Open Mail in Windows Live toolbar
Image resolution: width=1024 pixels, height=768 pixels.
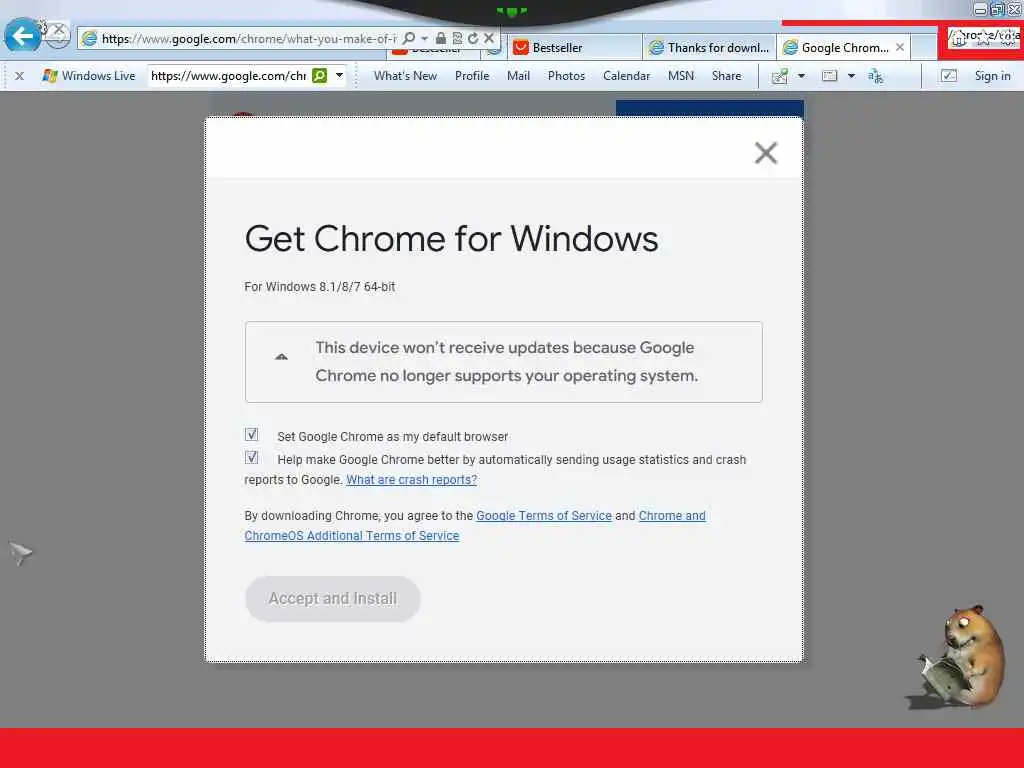pos(519,76)
